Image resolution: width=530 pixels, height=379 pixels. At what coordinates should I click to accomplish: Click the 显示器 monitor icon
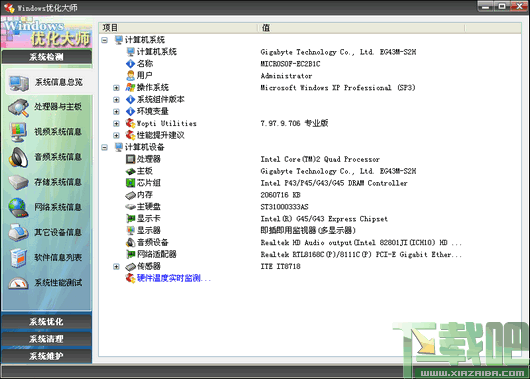130,231
